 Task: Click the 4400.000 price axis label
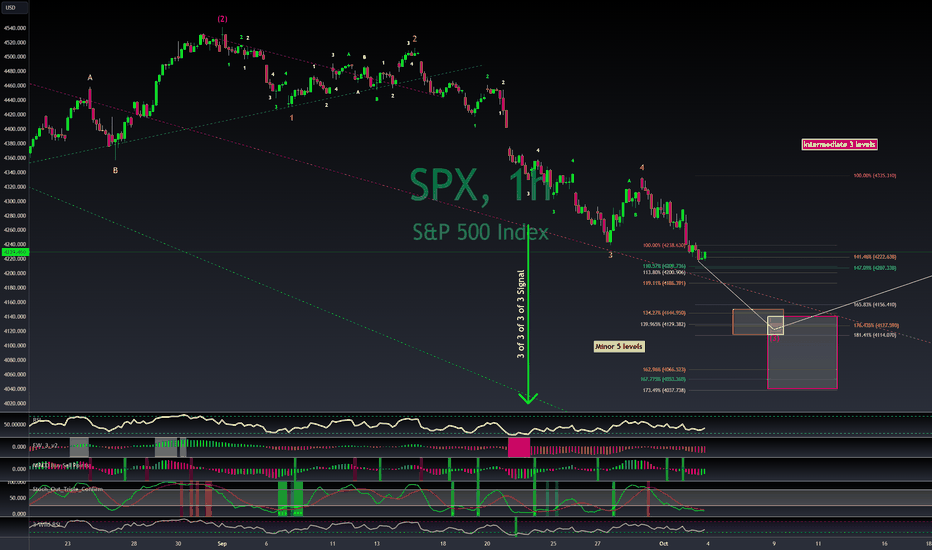(14, 129)
